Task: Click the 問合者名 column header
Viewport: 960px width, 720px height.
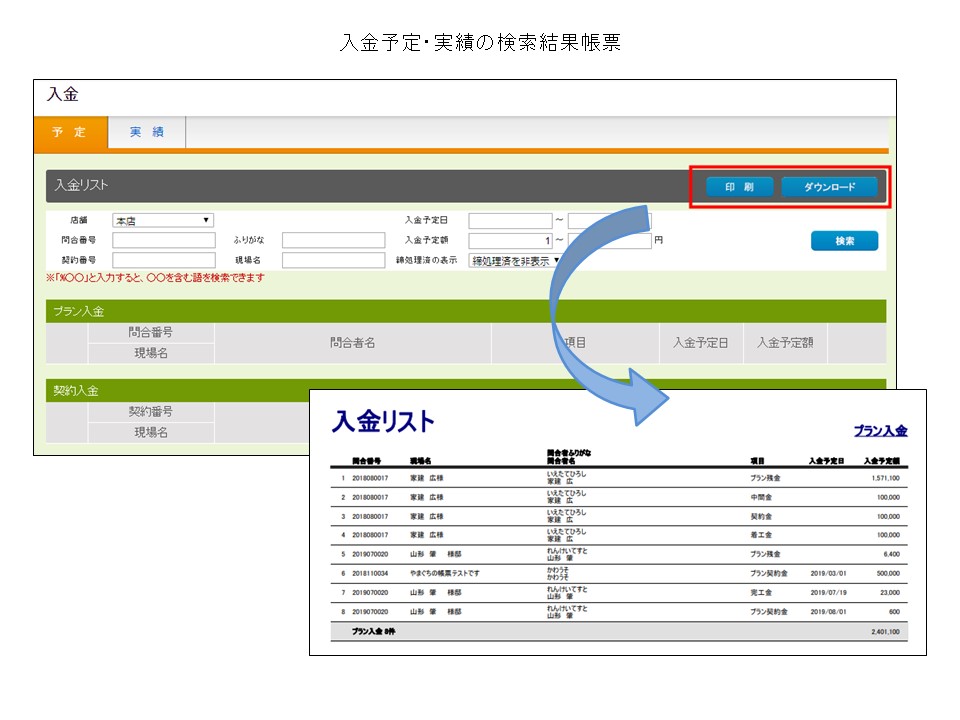Action: [x=352, y=343]
